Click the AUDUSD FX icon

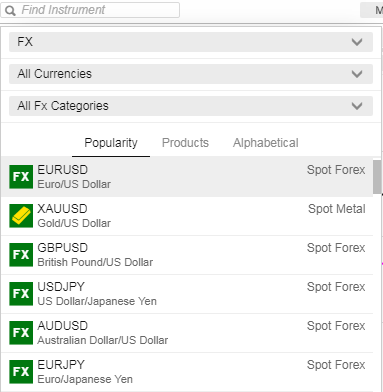coord(21,333)
